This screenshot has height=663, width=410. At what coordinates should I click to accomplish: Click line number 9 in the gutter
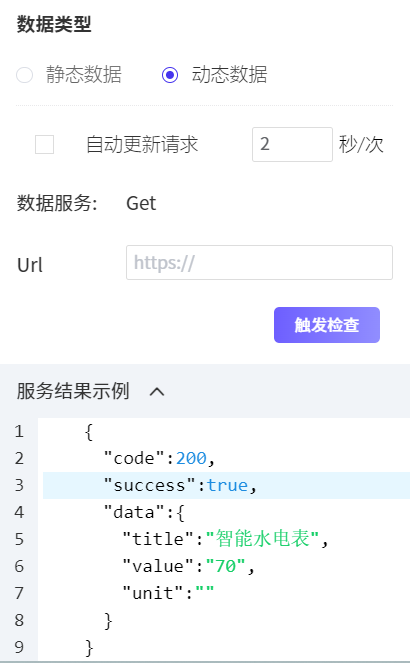pos(19,647)
